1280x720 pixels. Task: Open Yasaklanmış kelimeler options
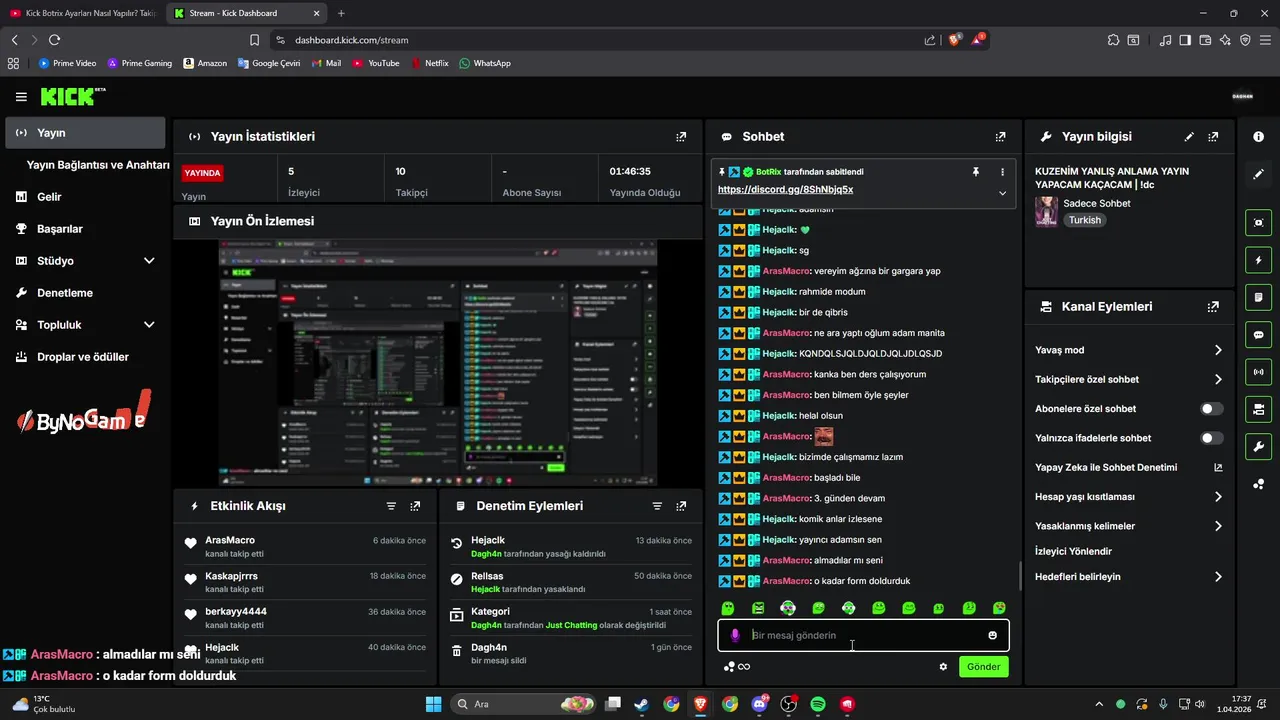(1129, 526)
